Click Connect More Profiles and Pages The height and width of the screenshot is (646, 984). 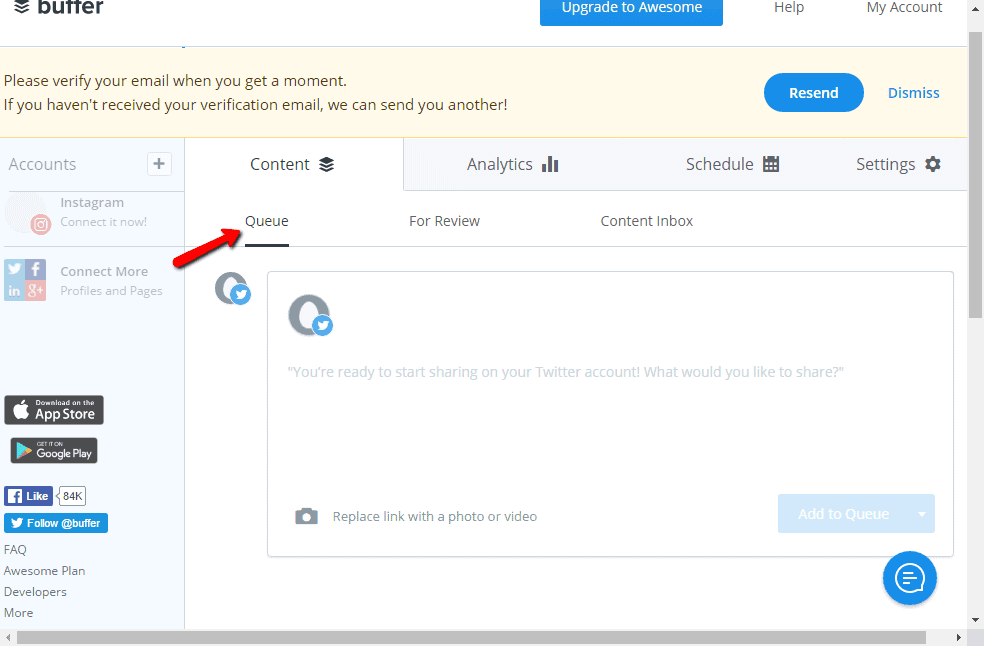(x=111, y=281)
